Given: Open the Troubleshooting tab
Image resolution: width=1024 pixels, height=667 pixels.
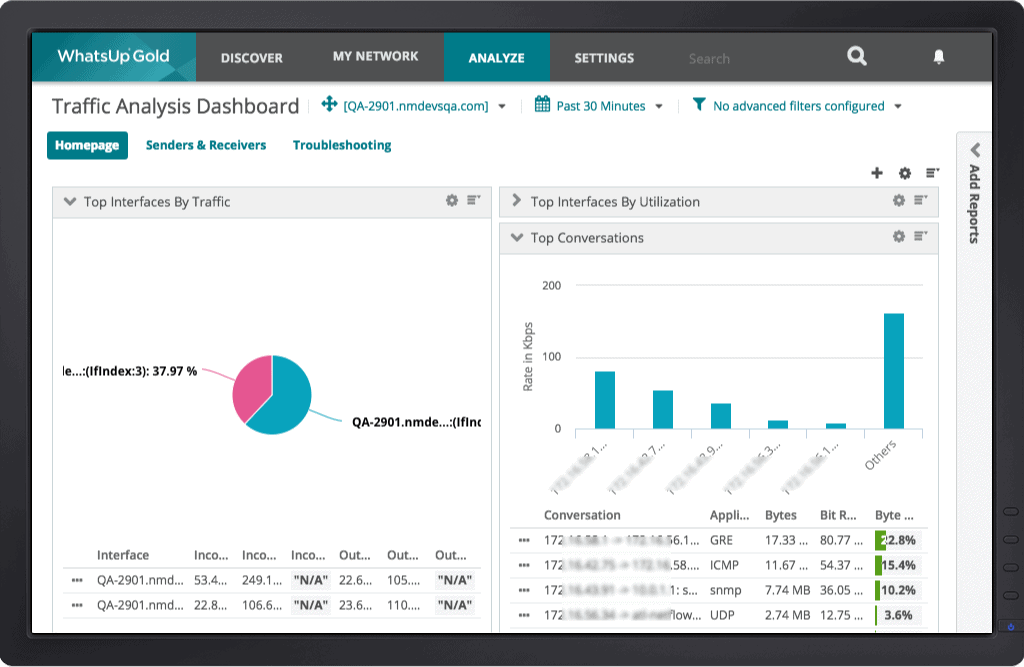Looking at the screenshot, I should 342,145.
